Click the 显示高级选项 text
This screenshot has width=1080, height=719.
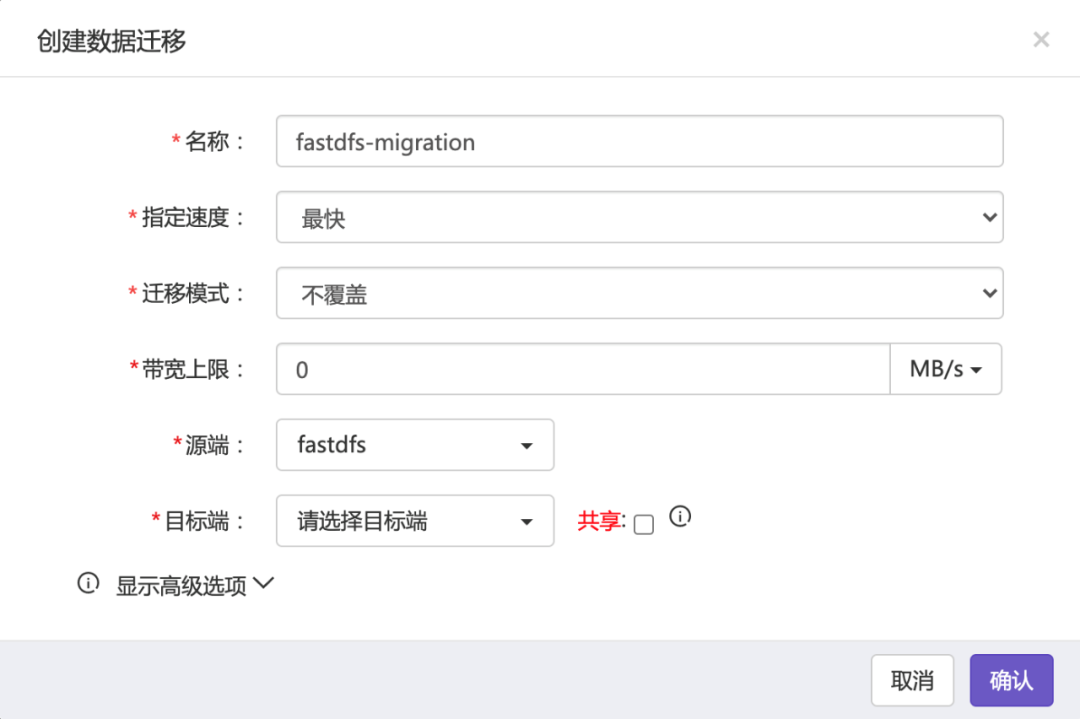tap(181, 586)
